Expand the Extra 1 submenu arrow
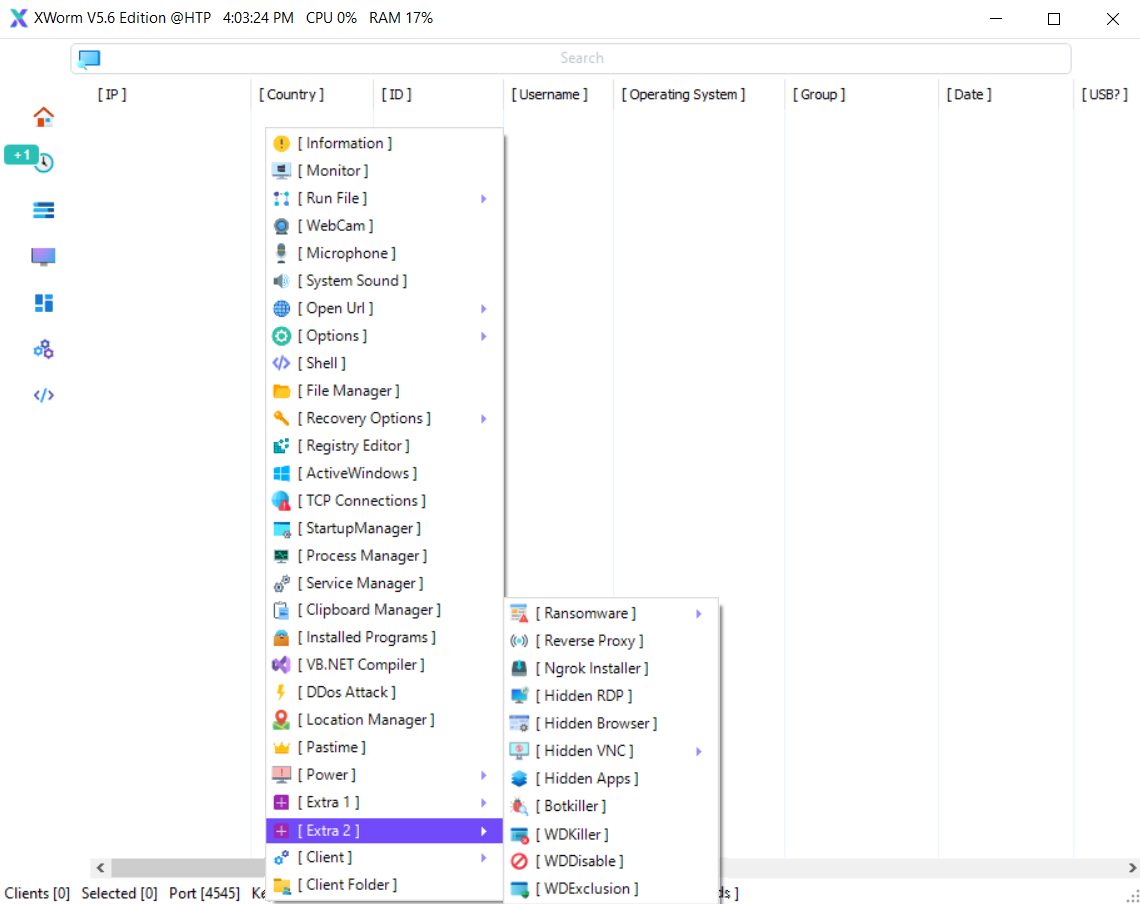Image resolution: width=1140 pixels, height=904 pixels. tap(483, 803)
